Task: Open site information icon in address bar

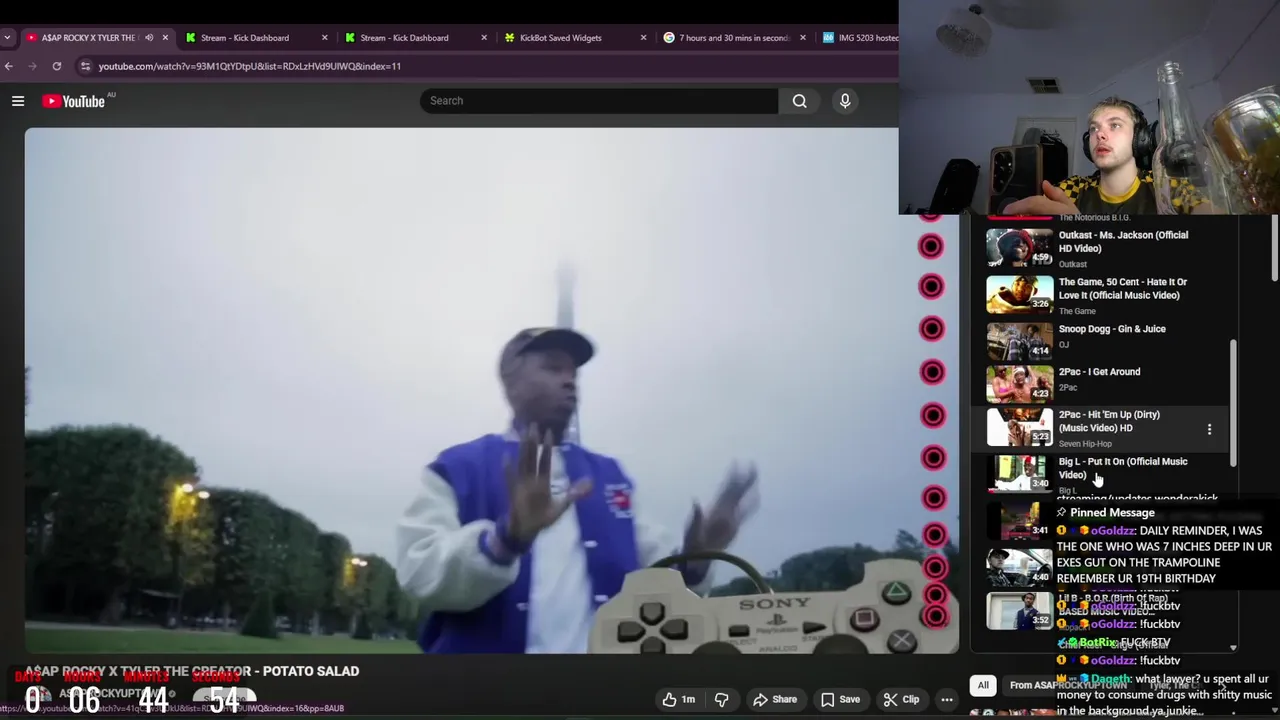Action: 86,66
